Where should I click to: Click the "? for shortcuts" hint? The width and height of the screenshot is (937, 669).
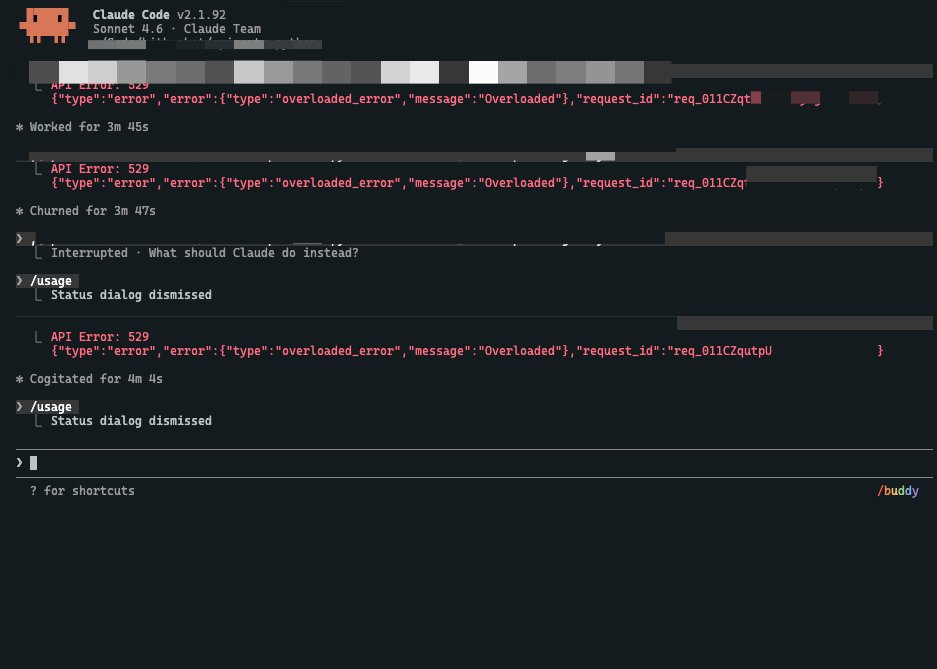[x=82, y=491]
